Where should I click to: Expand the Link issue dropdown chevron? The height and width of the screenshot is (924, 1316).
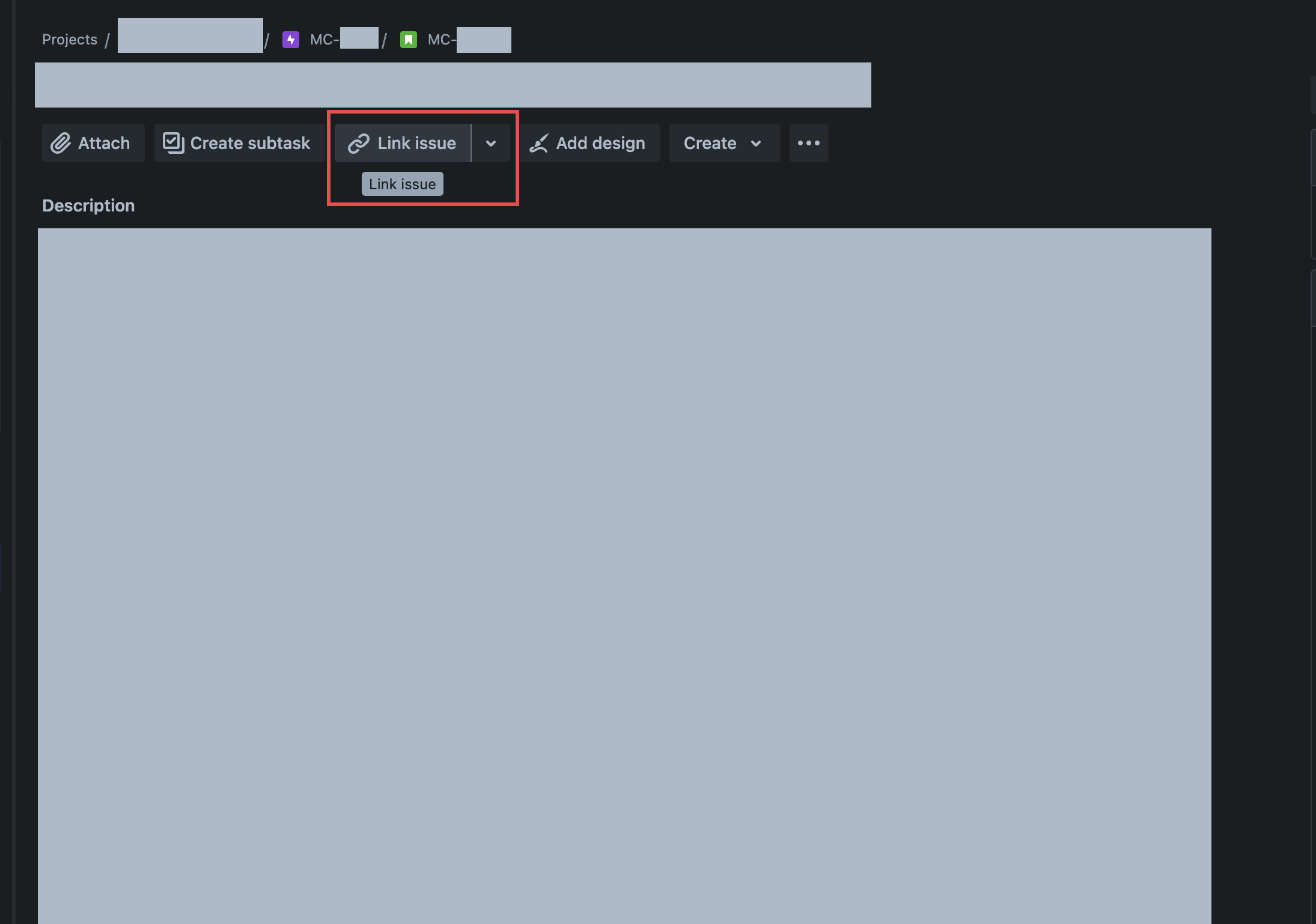pyautogui.click(x=491, y=143)
